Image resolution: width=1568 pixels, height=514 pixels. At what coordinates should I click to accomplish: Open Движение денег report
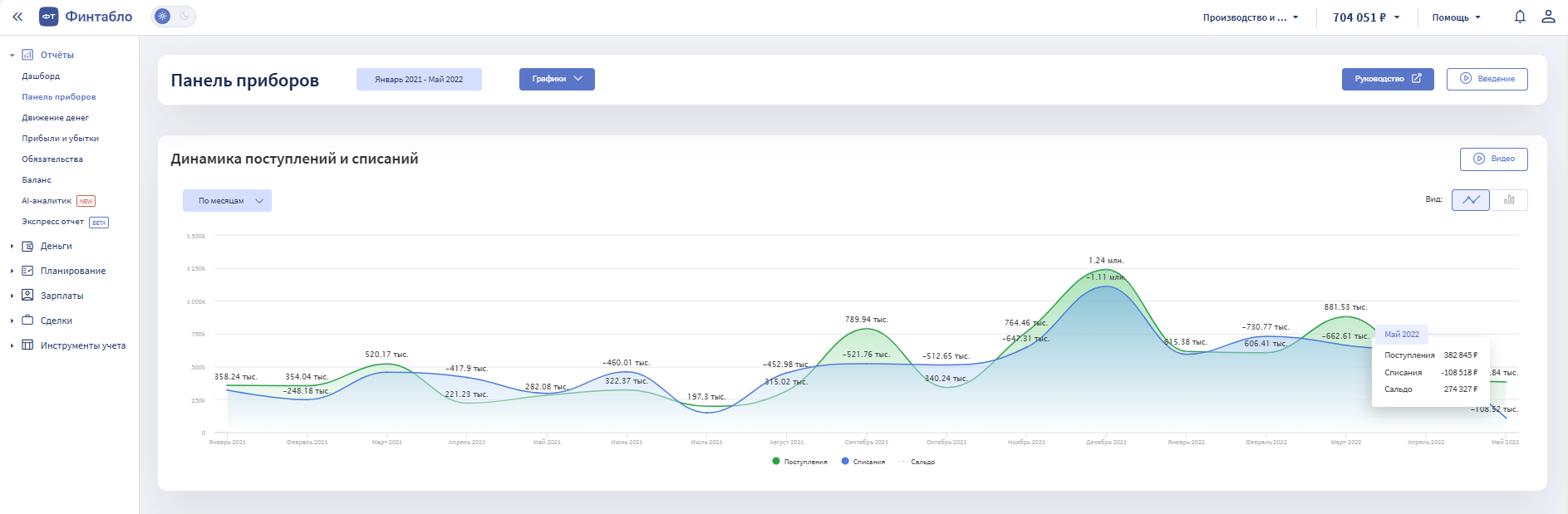55,118
